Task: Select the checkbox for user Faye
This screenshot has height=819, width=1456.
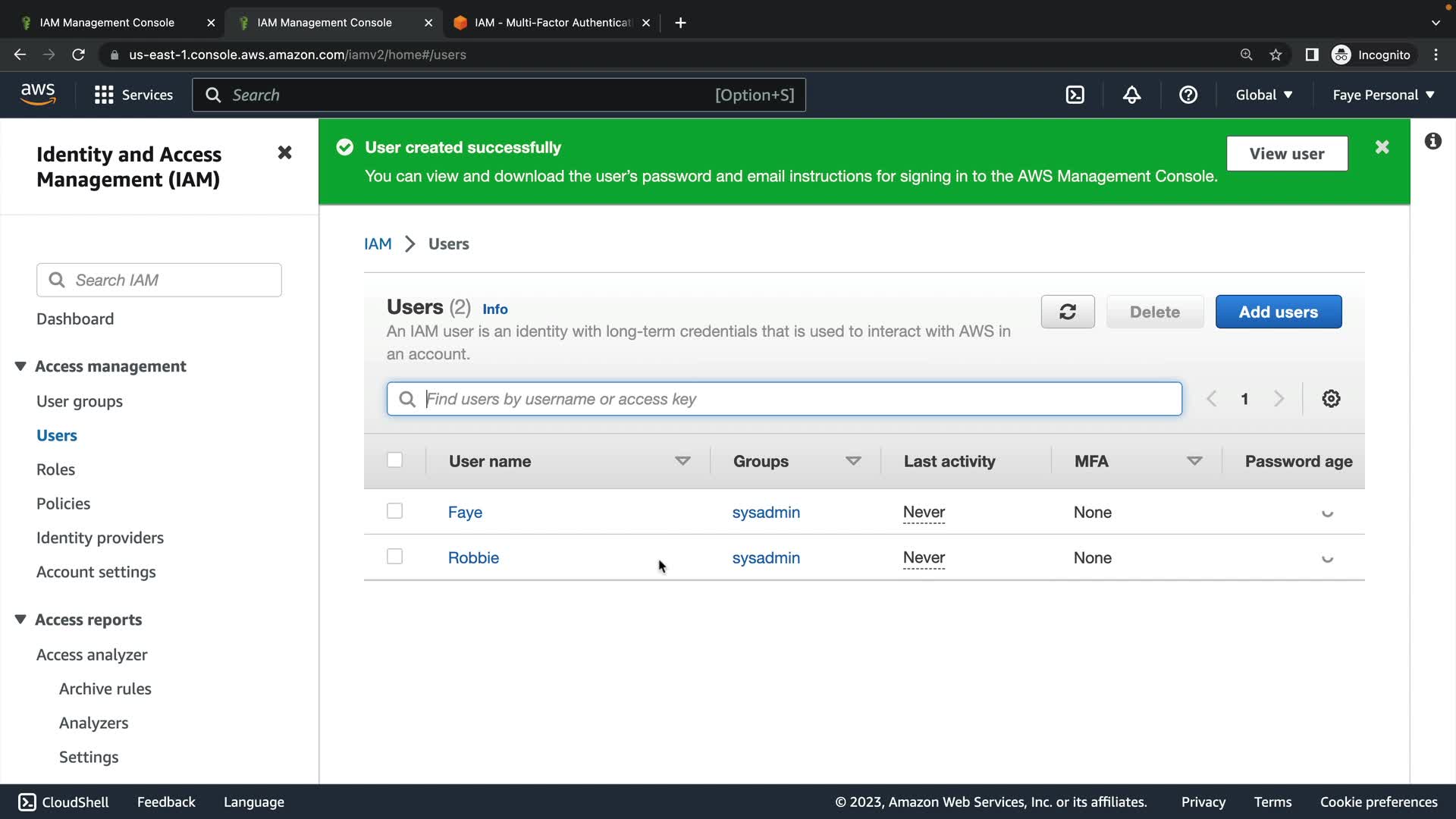Action: (394, 511)
